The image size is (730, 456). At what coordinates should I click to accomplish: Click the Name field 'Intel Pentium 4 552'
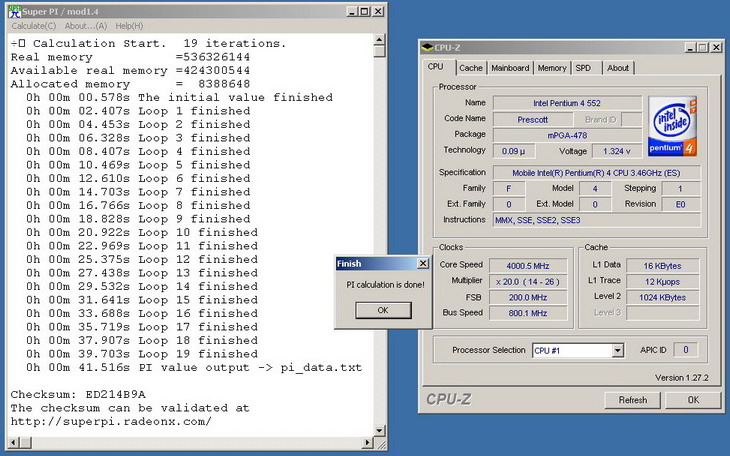pyautogui.click(x=567, y=103)
